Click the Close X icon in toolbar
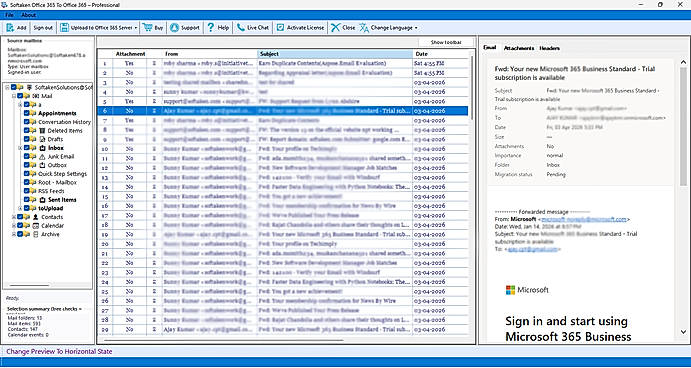This screenshot has height=368, width=691. coord(335,27)
